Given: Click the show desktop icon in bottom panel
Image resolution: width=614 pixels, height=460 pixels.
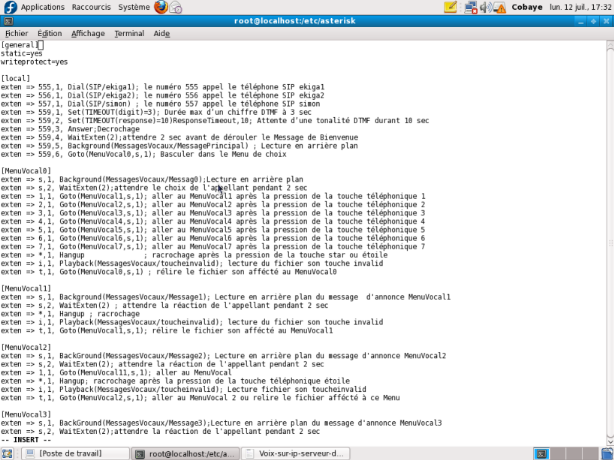Looking at the screenshot, I should tap(7, 453).
